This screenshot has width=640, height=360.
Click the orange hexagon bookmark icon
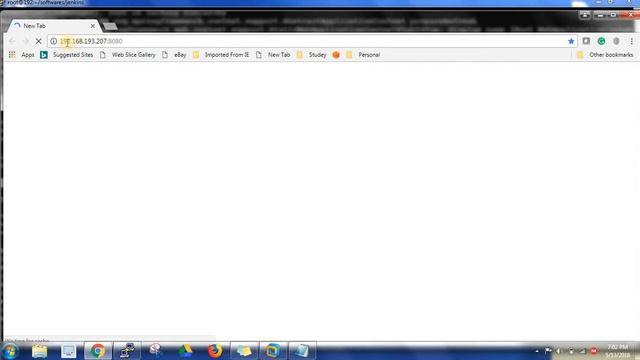pyautogui.click(x=336, y=55)
